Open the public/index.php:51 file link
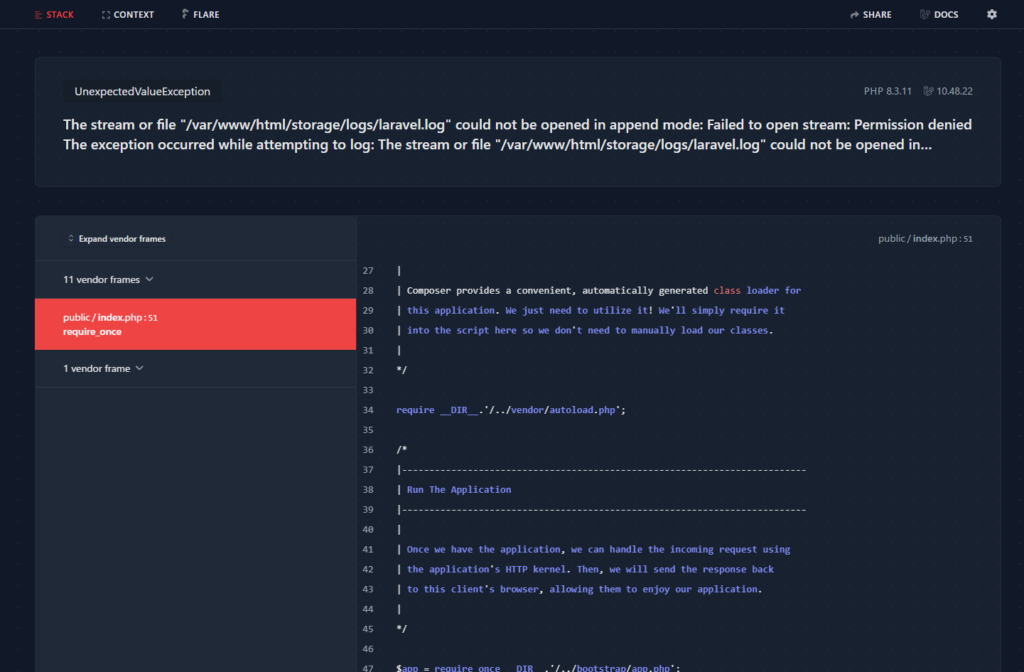The image size is (1024, 672). click(x=924, y=239)
